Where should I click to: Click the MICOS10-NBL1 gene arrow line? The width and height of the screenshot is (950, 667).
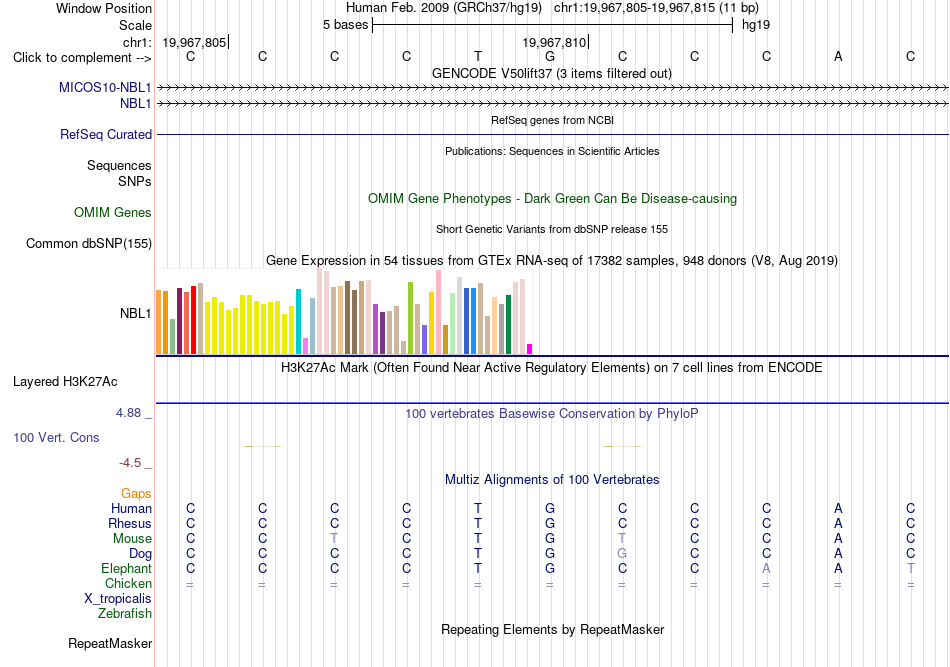point(553,88)
